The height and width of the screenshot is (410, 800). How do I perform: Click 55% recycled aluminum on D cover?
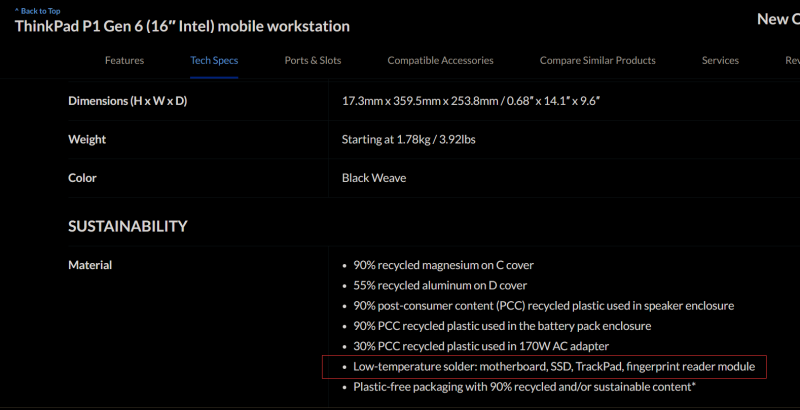click(x=440, y=286)
